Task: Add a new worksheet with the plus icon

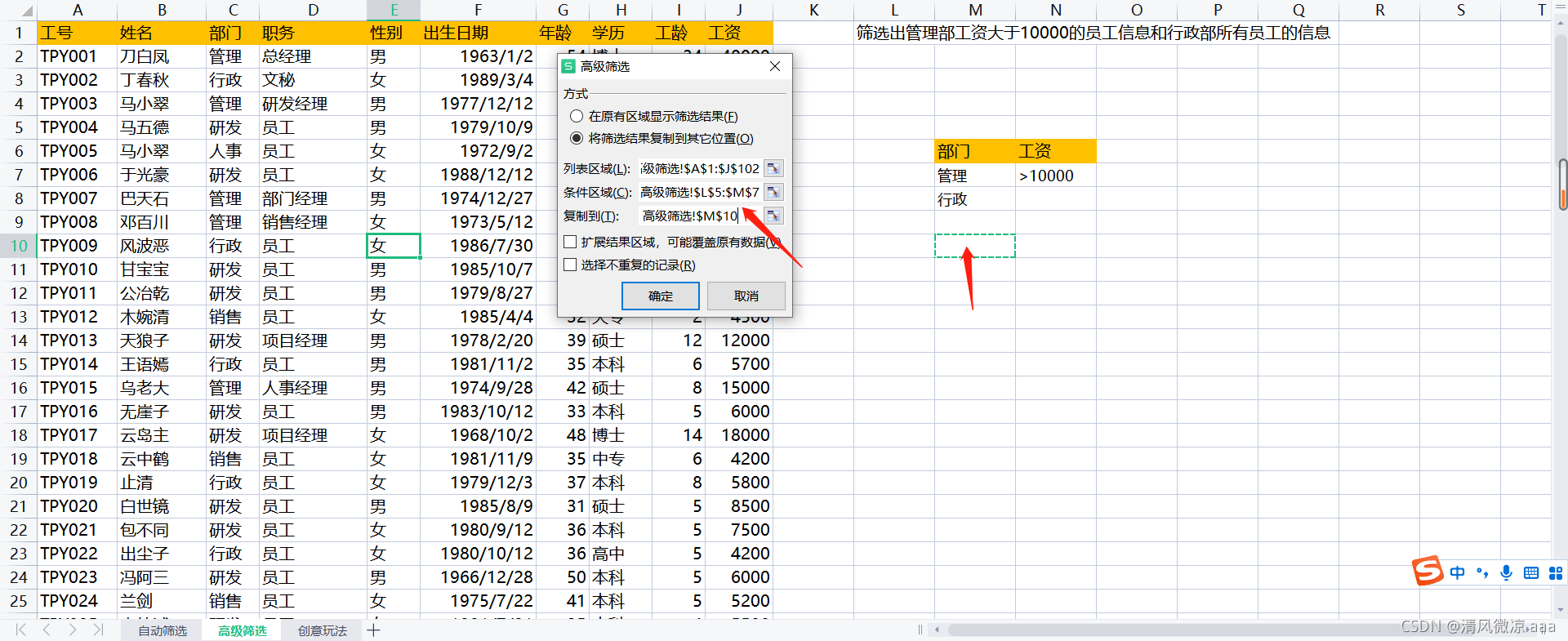Action: click(x=373, y=630)
